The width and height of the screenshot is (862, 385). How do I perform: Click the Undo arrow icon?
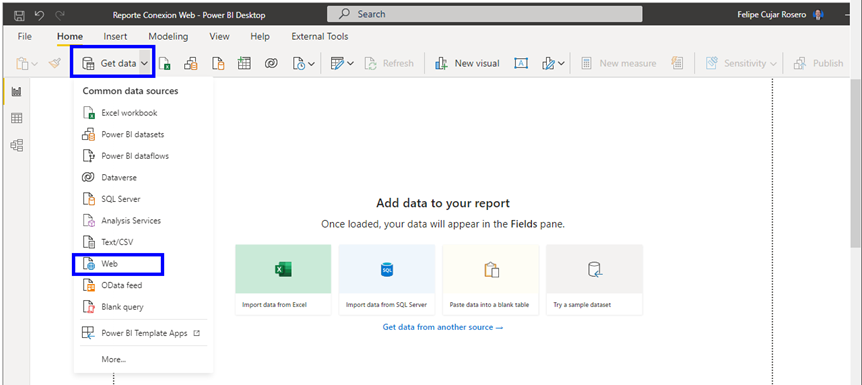point(39,15)
